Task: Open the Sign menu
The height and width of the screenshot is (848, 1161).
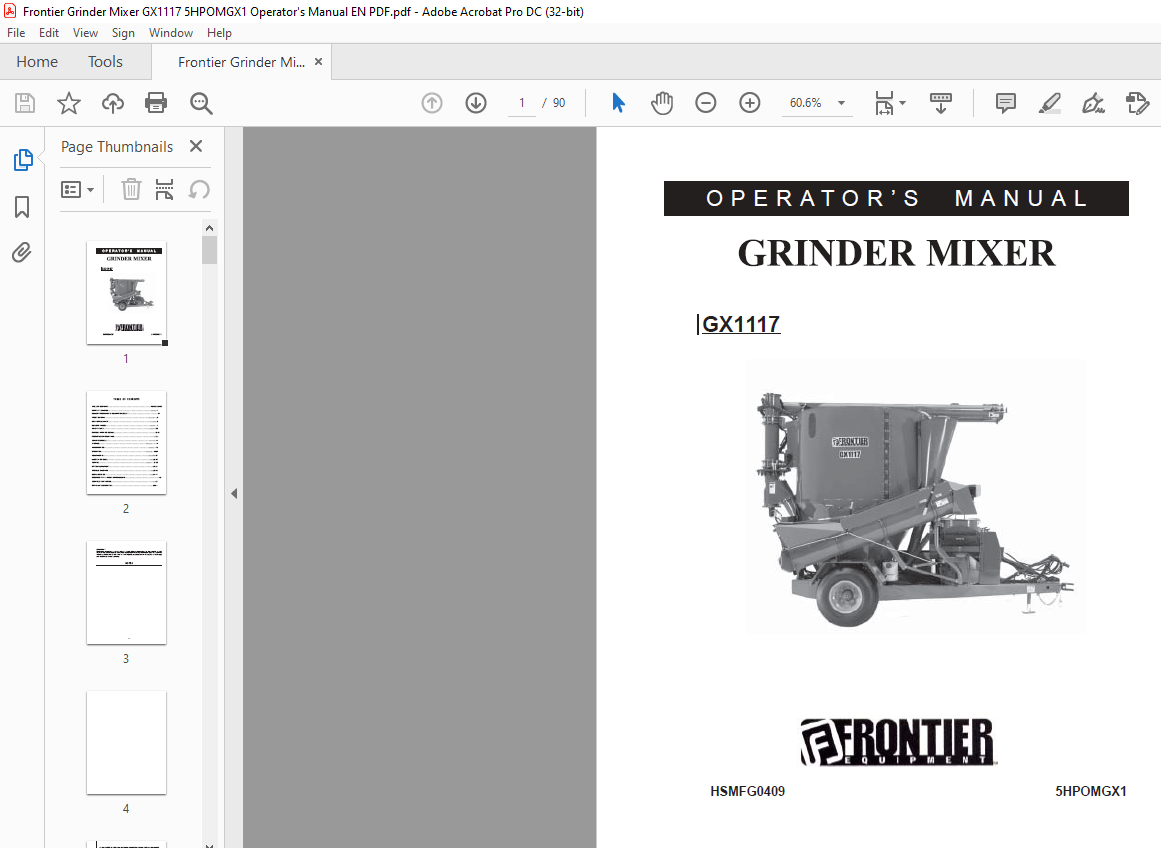Action: pos(123,33)
